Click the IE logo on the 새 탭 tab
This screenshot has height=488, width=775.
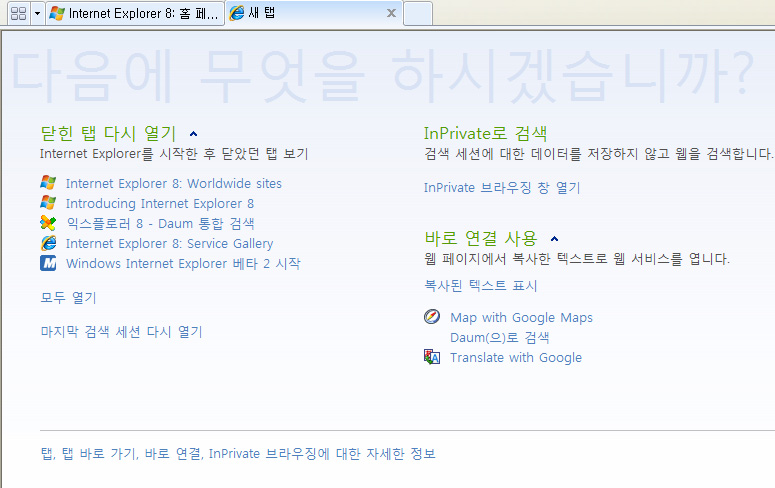point(237,13)
